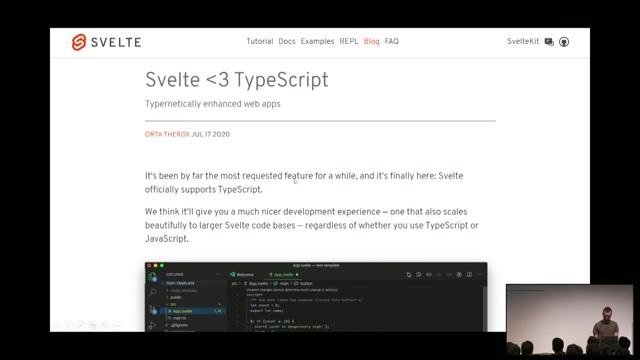Click the paragraph ending with 'JavaScript.'
Screen dimensions: 640x360
click(x=311, y=225)
